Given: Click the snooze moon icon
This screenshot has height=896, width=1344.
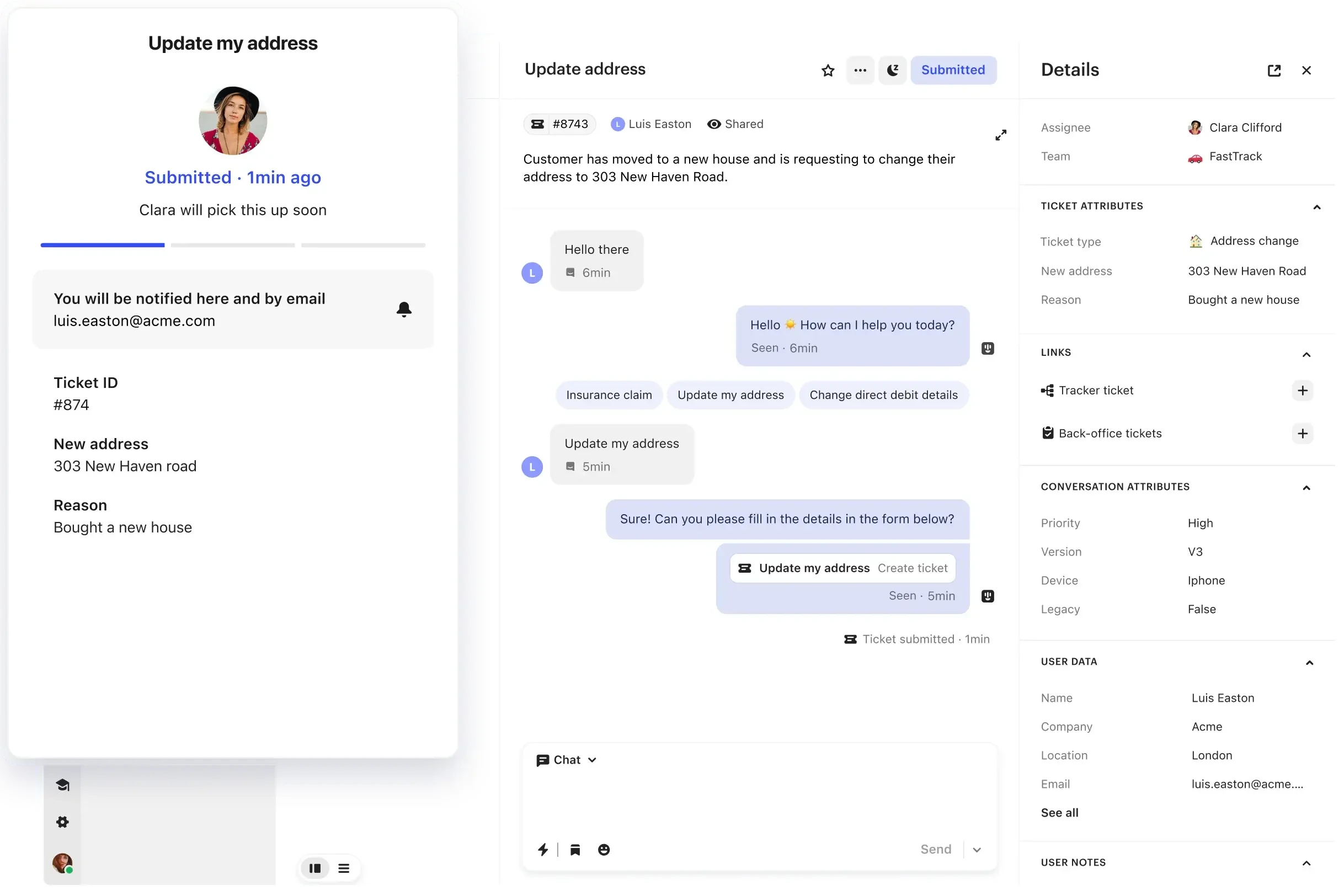Looking at the screenshot, I should coord(892,70).
